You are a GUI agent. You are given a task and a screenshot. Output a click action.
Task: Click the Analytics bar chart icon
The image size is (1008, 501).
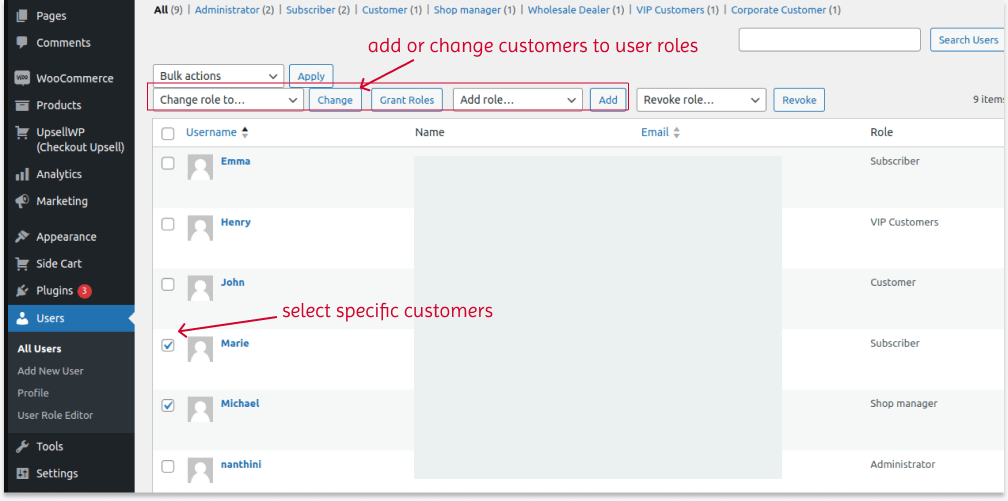click(x=22, y=174)
